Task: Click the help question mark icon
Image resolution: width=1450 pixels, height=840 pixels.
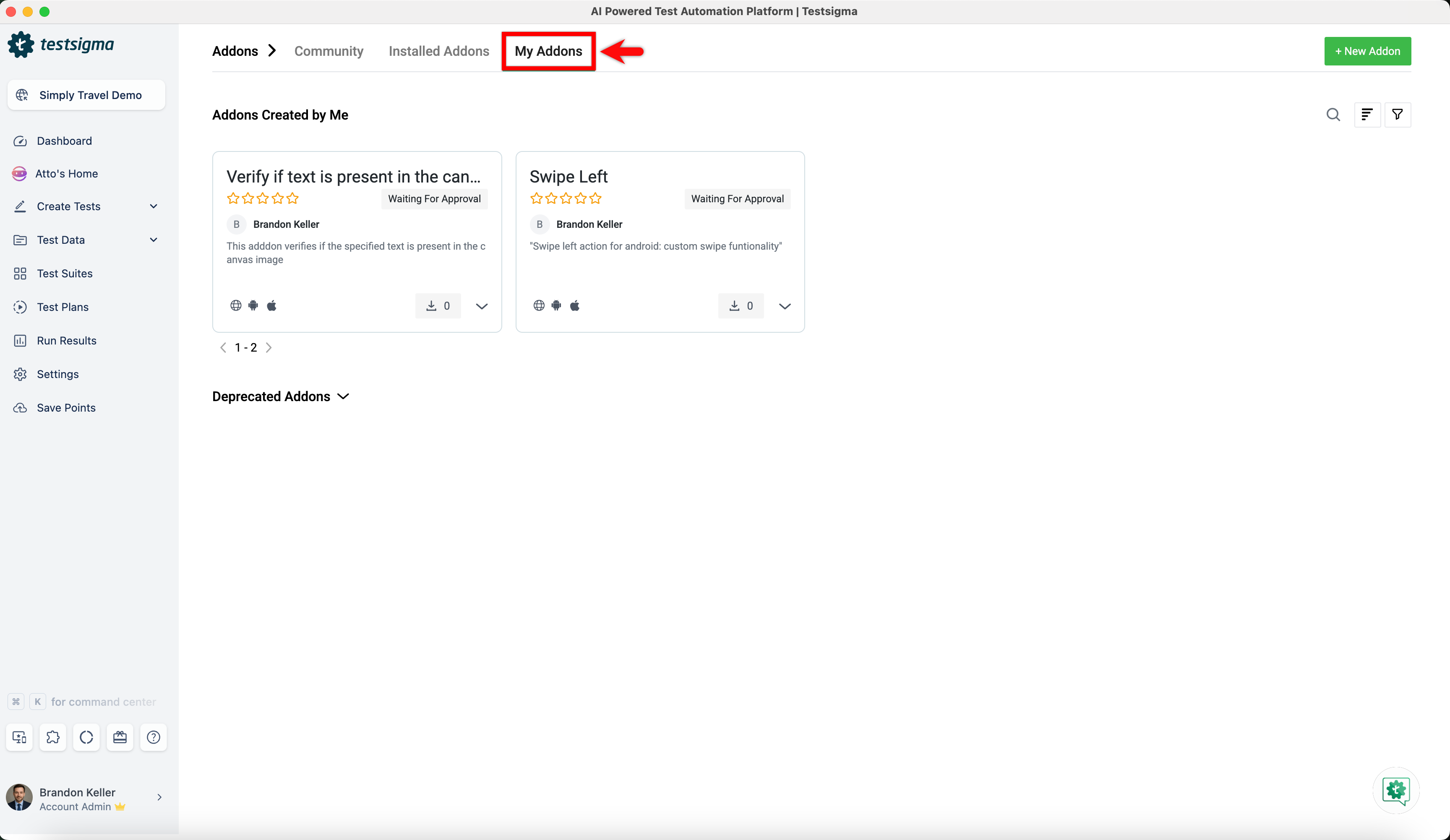Action: point(153,737)
